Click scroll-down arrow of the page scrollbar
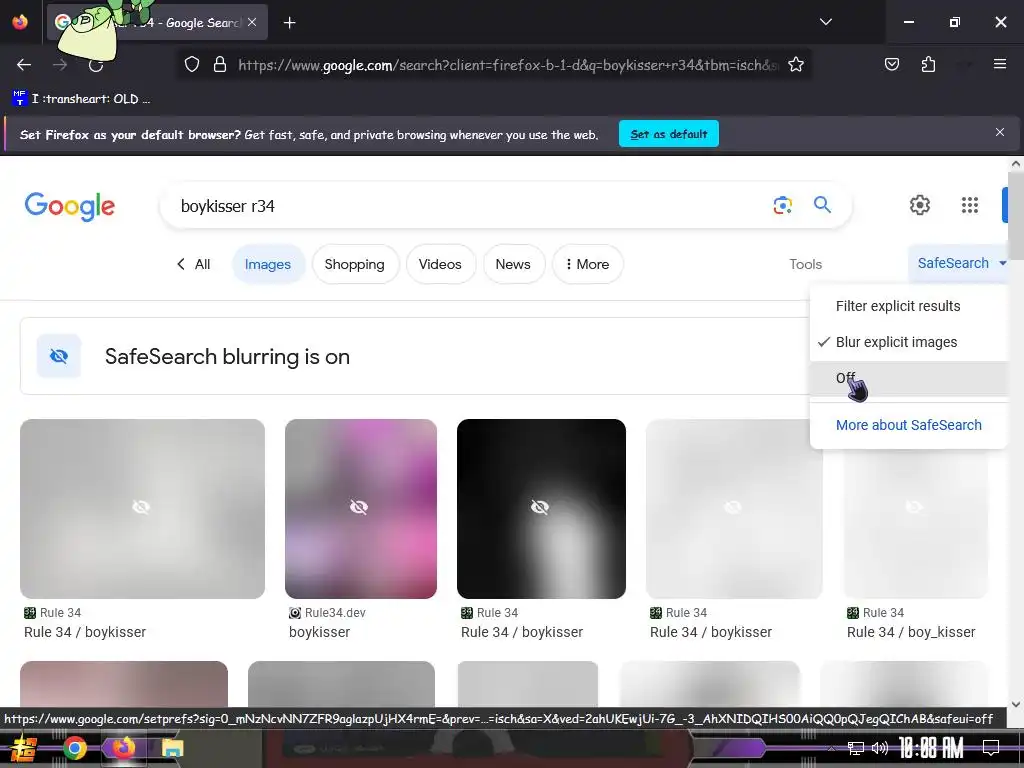This screenshot has width=1024, height=768. click(x=1016, y=704)
